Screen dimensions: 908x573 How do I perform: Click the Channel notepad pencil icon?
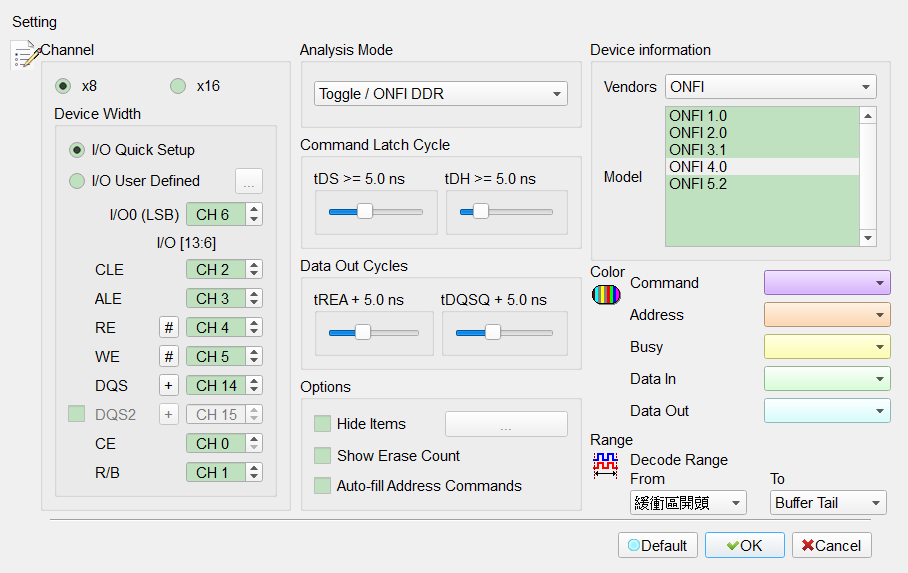point(25,54)
